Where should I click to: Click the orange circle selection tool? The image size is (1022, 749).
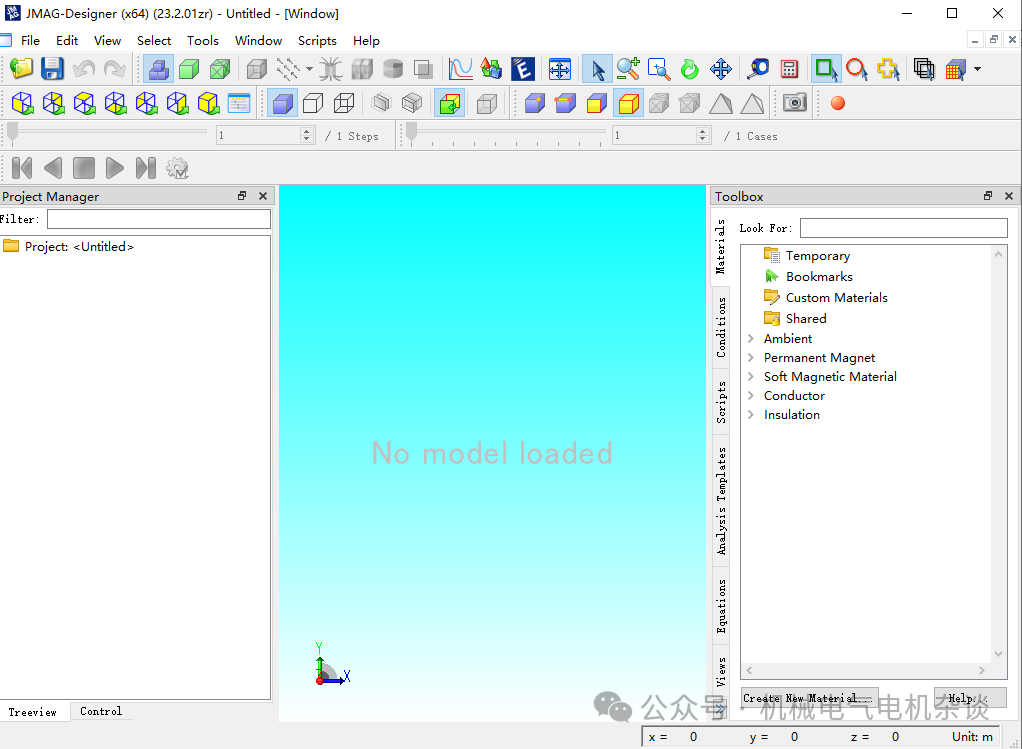coord(857,68)
